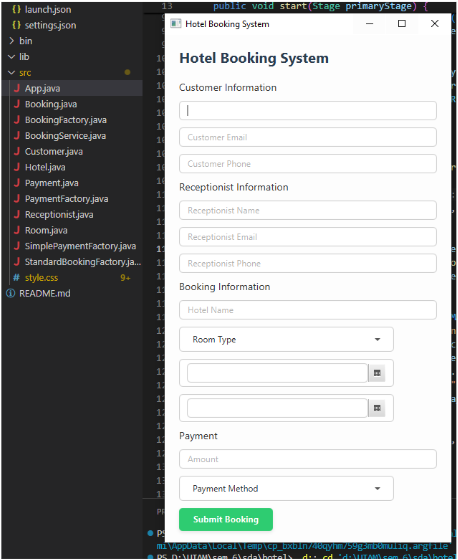Open Booking.java file
The width and height of the screenshot is (458, 560).
[51, 104]
